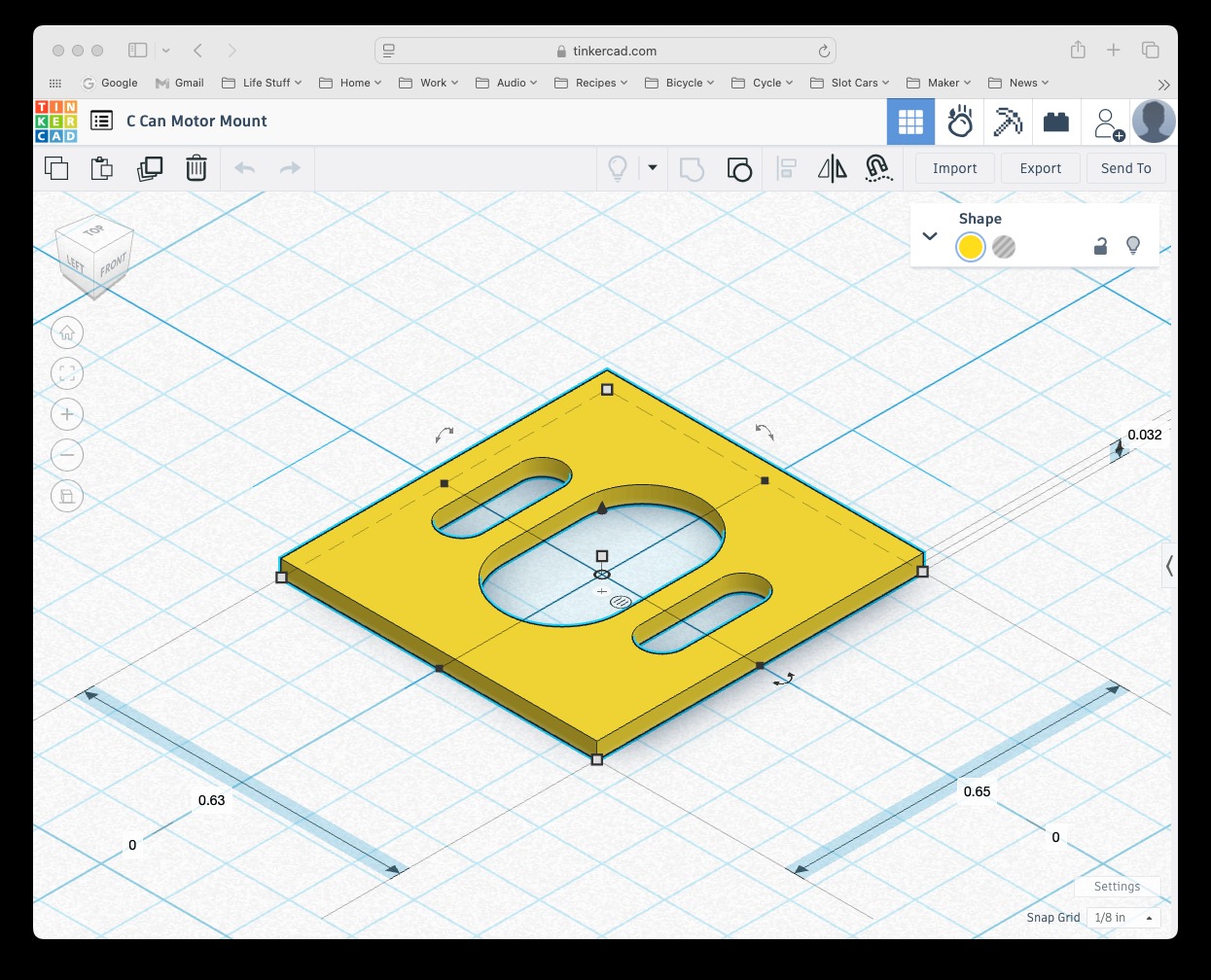Open the Blocks pickaxe mode
This screenshot has height=980, width=1211.
[1008, 122]
